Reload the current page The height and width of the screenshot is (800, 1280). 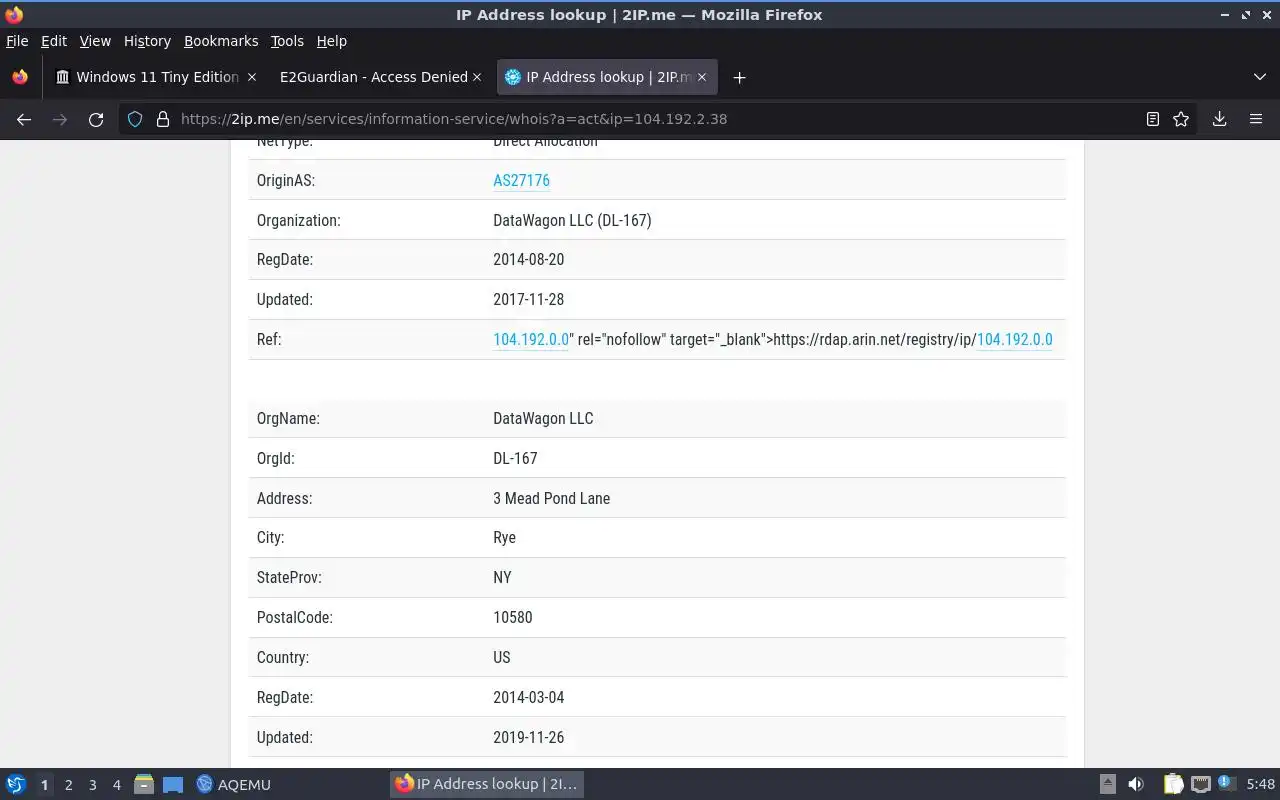(x=96, y=119)
